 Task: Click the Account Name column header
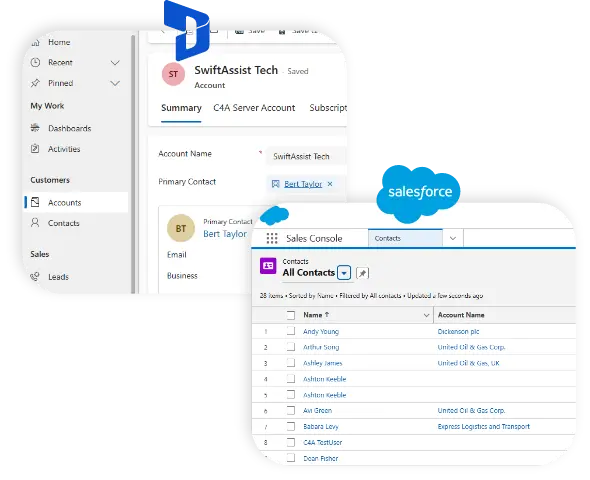461,315
